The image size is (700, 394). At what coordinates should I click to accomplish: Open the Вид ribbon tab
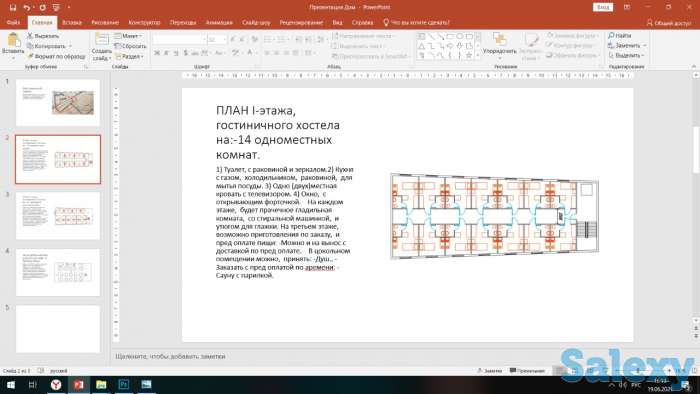tap(337, 22)
